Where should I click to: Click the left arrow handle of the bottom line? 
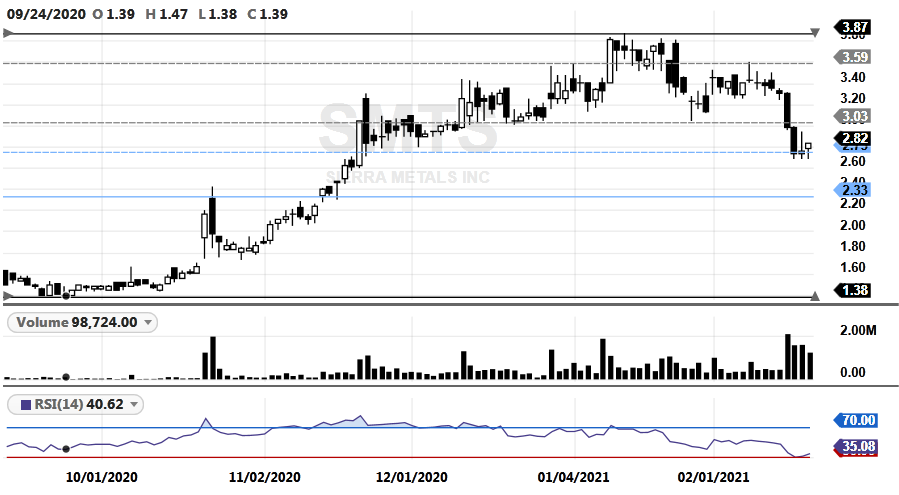7,297
